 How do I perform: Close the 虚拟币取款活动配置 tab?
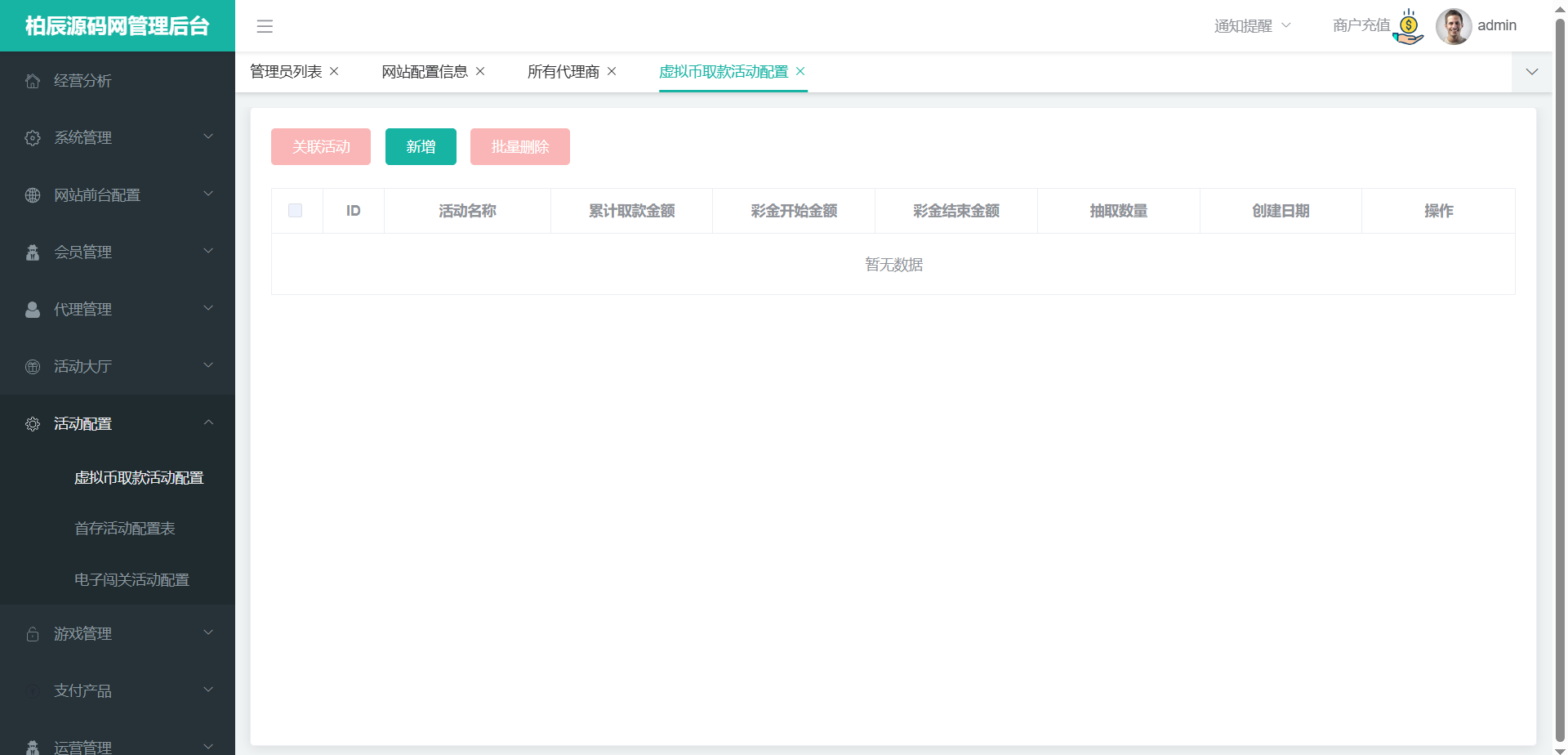click(800, 71)
